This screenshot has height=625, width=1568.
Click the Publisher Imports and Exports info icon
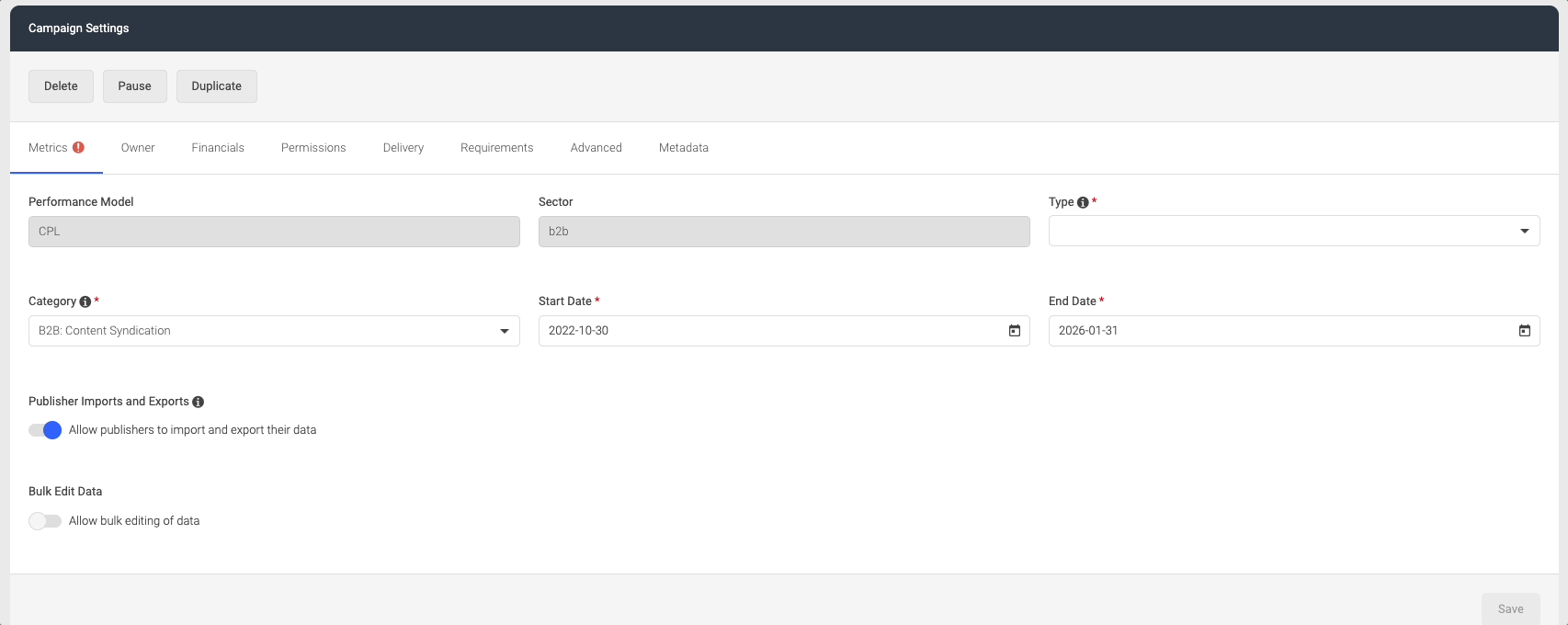(199, 402)
